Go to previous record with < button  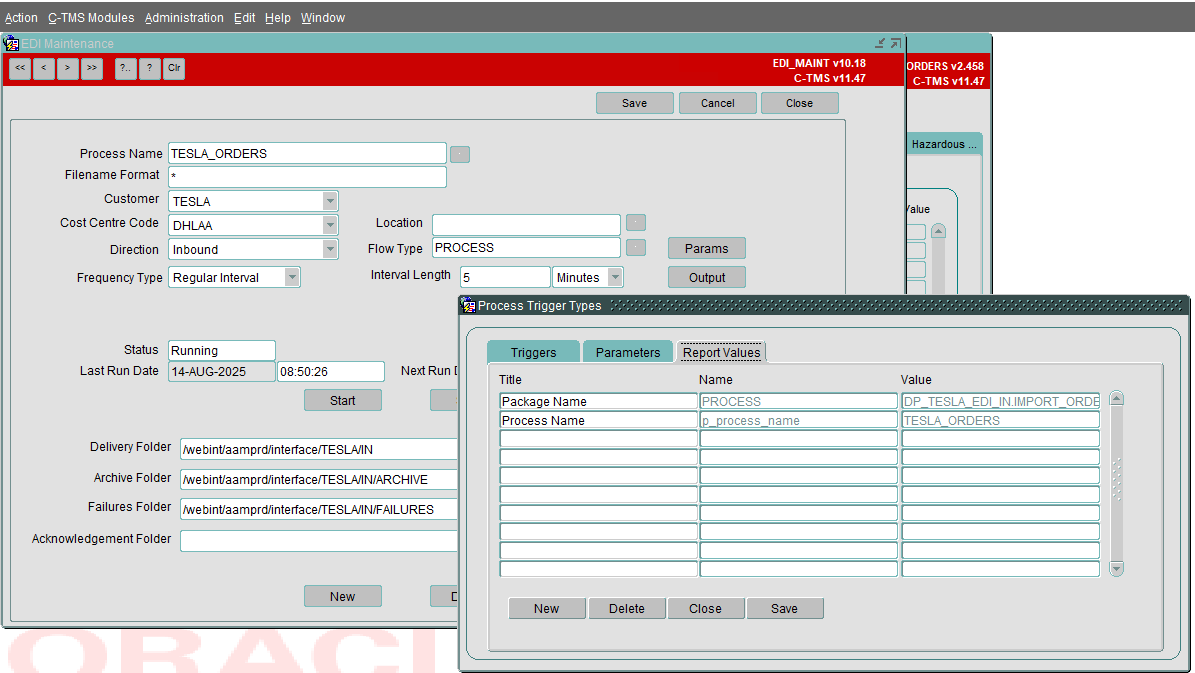tap(43, 68)
